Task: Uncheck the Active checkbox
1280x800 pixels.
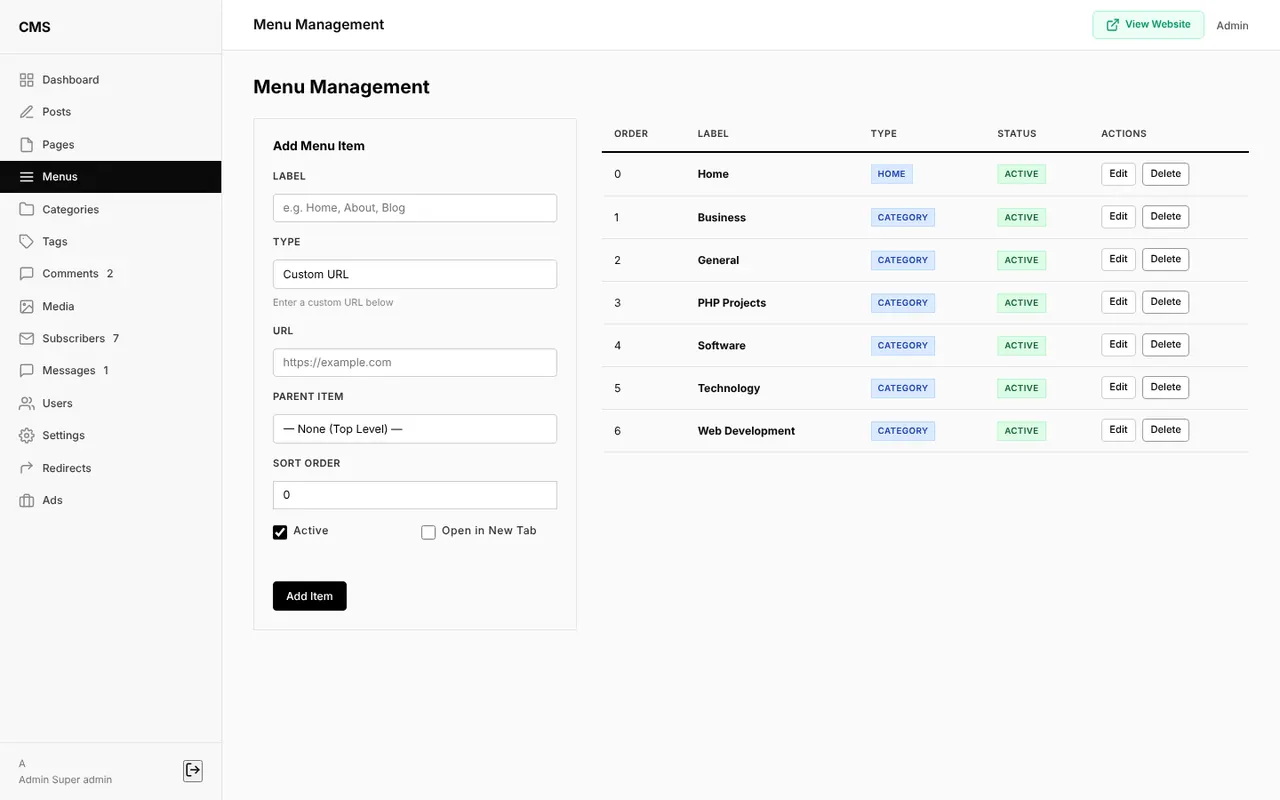Action: [280, 532]
